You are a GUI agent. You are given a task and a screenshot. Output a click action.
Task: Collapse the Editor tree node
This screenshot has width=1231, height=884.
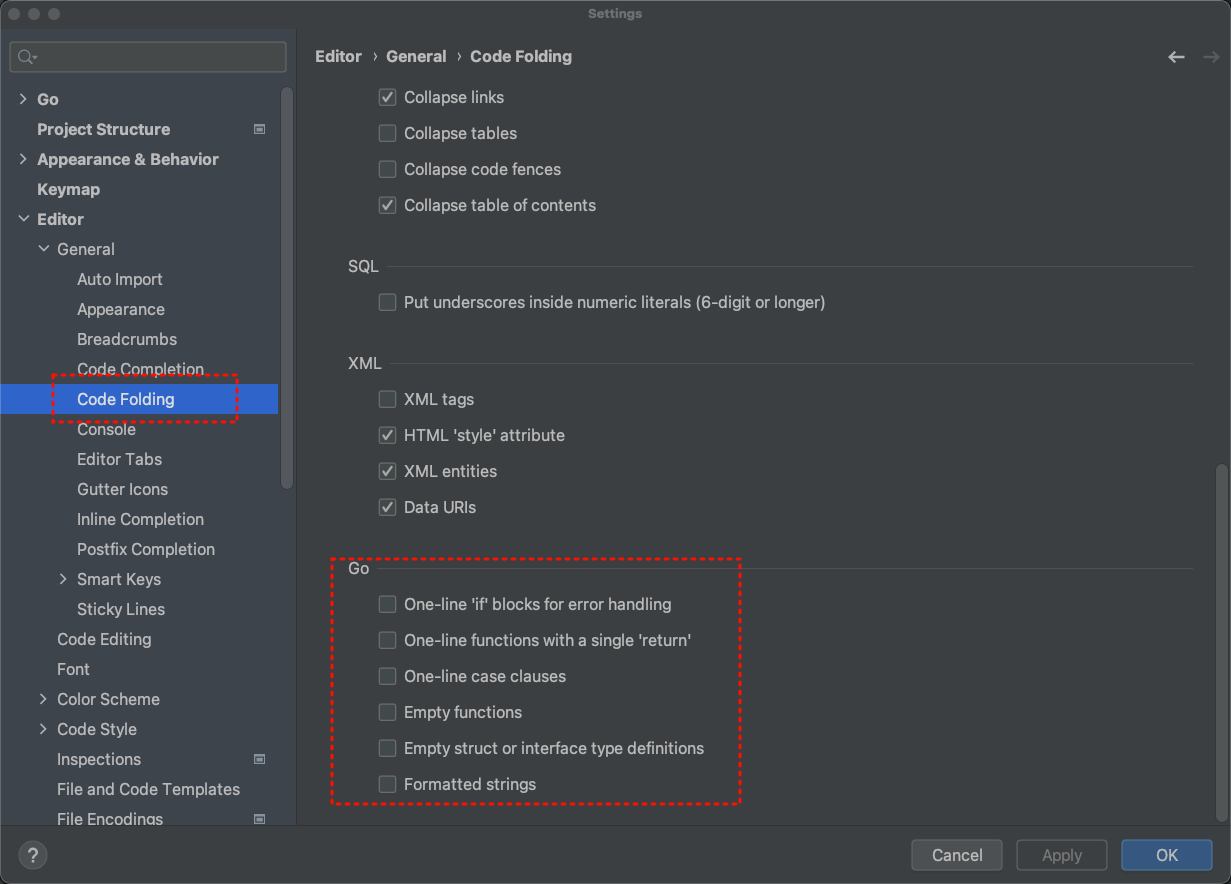(23, 219)
